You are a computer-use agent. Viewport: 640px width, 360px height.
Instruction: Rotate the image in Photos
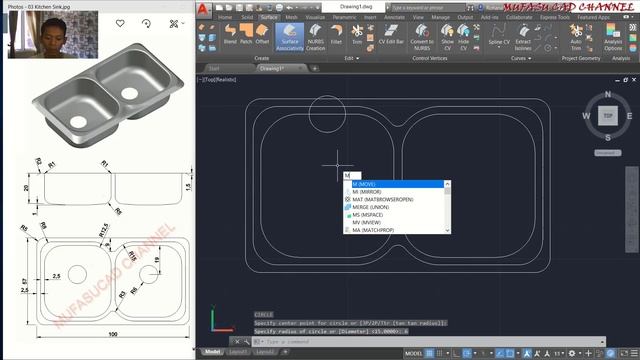tap(146, 24)
